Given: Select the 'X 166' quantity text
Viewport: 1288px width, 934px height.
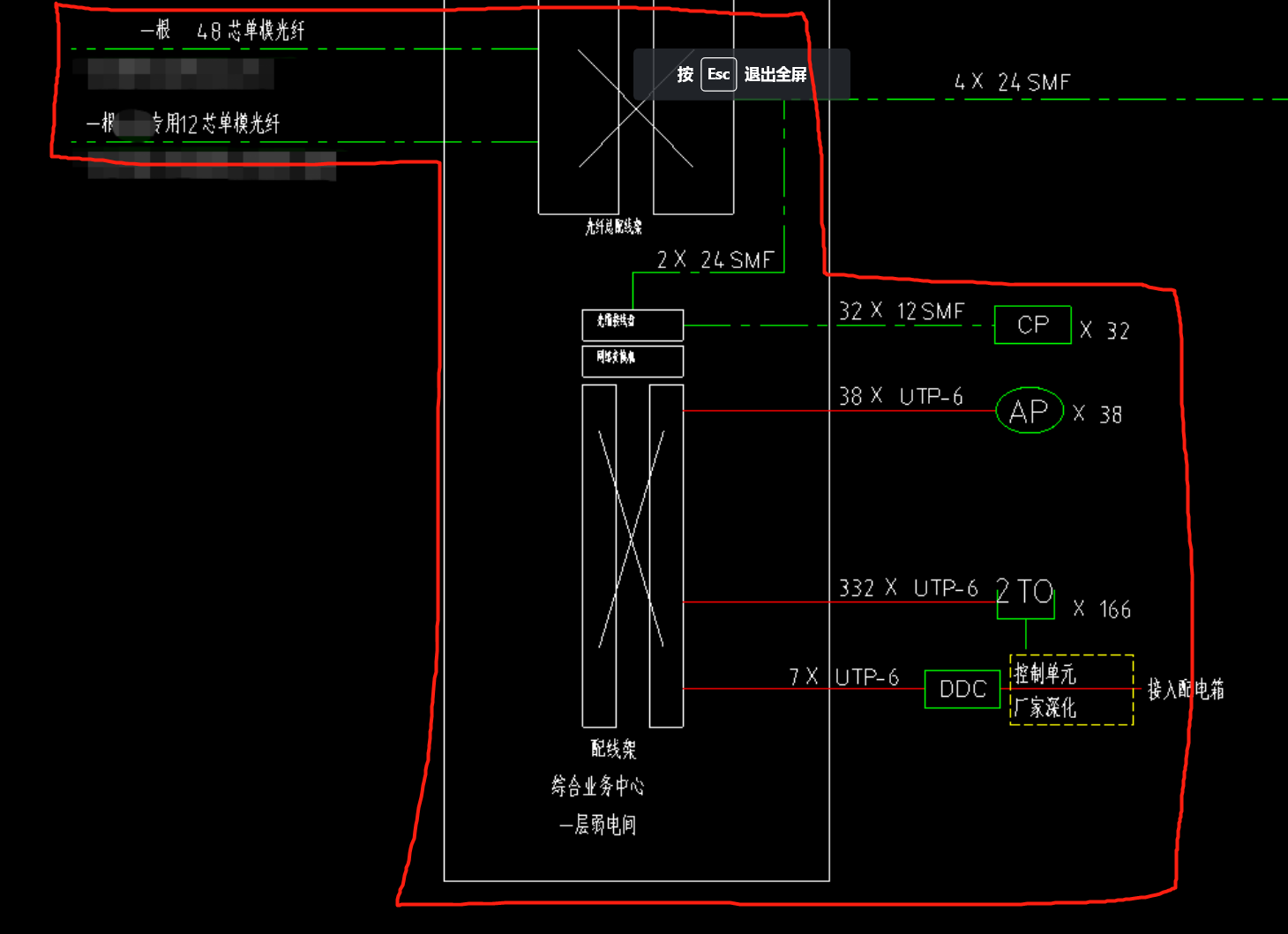Looking at the screenshot, I should 1102,609.
